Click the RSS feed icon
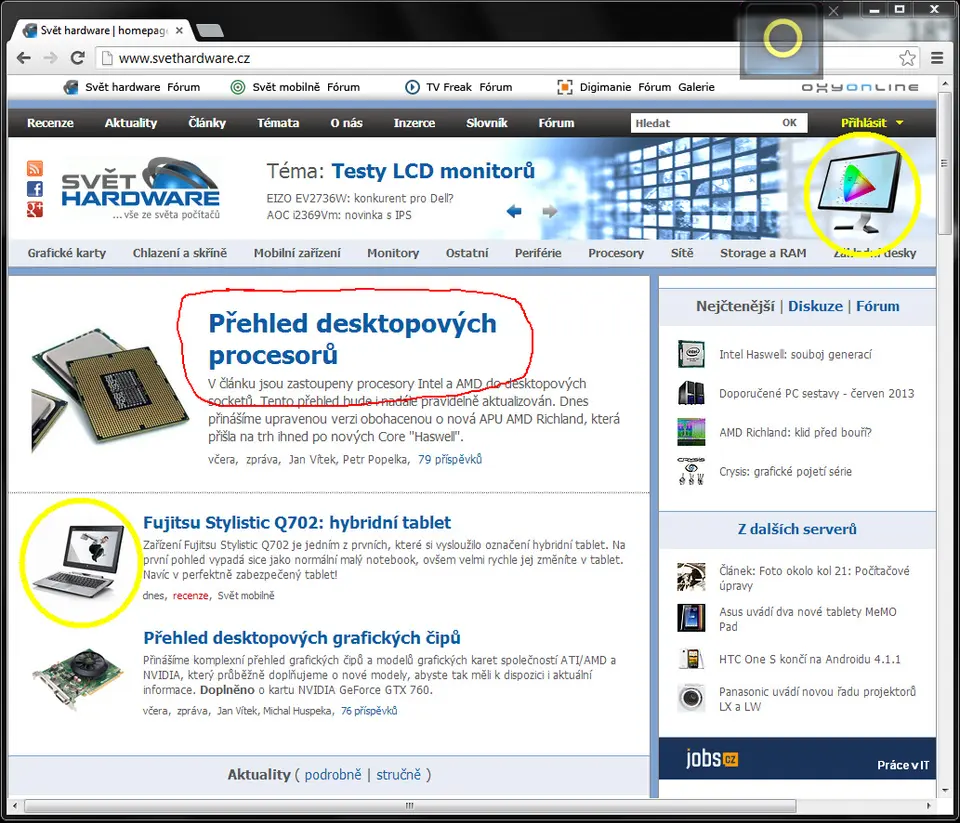This screenshot has height=823, width=960. click(x=35, y=168)
